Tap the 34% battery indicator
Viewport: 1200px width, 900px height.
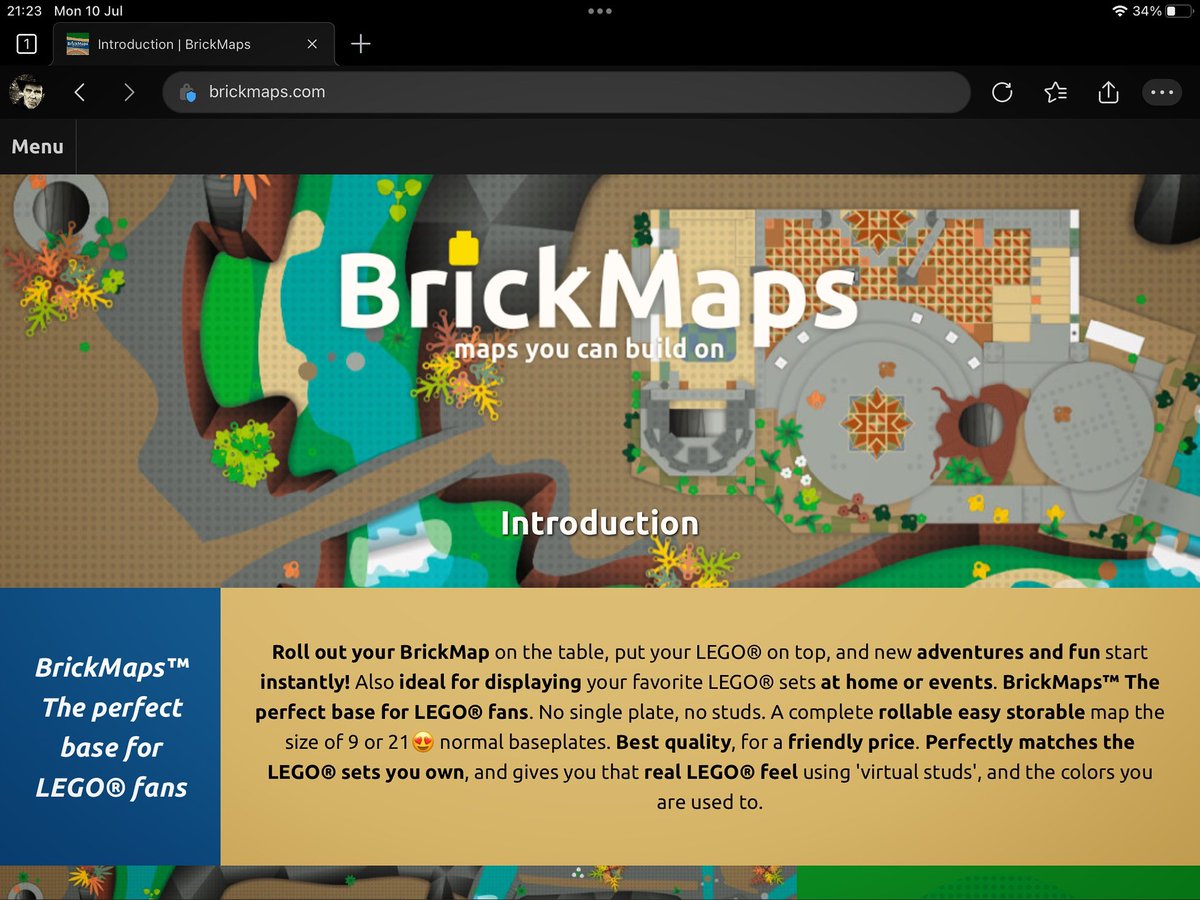click(1147, 11)
